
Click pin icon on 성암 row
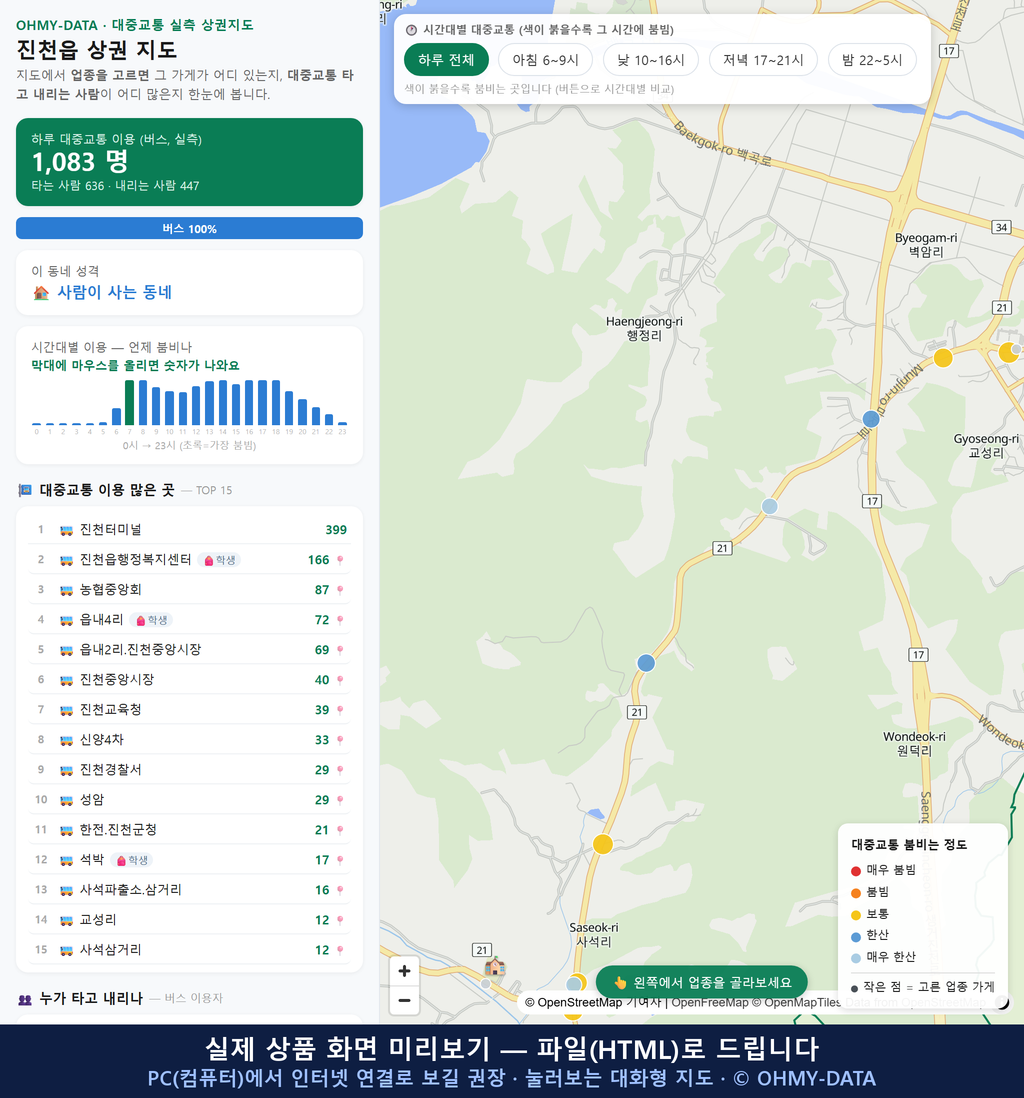(x=340, y=800)
